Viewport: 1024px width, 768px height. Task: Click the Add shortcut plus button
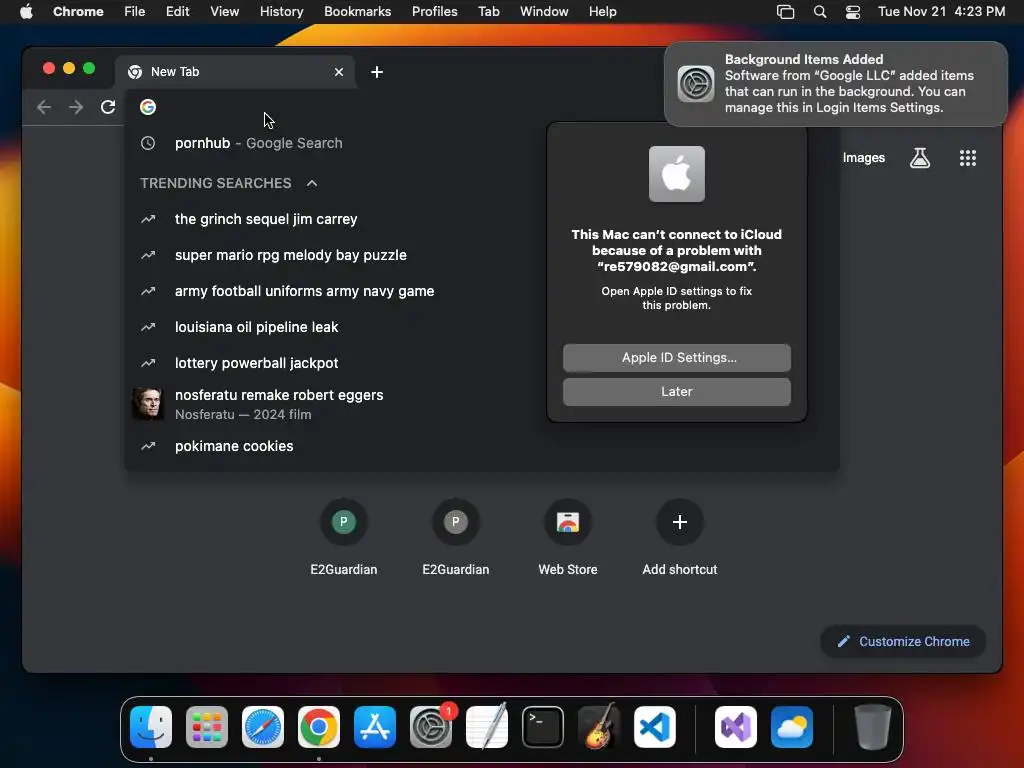(680, 522)
